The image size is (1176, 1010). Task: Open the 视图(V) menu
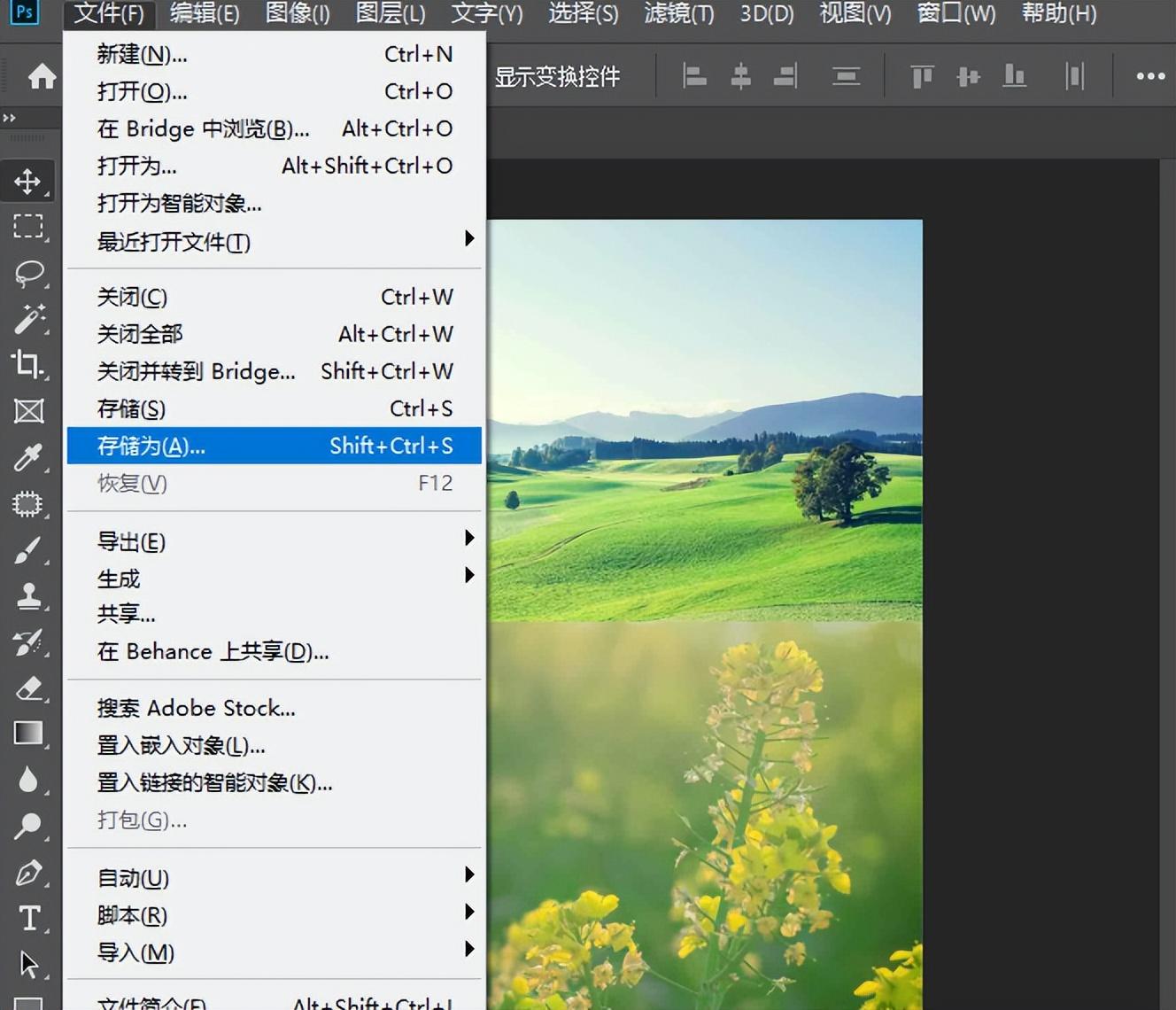855,13
